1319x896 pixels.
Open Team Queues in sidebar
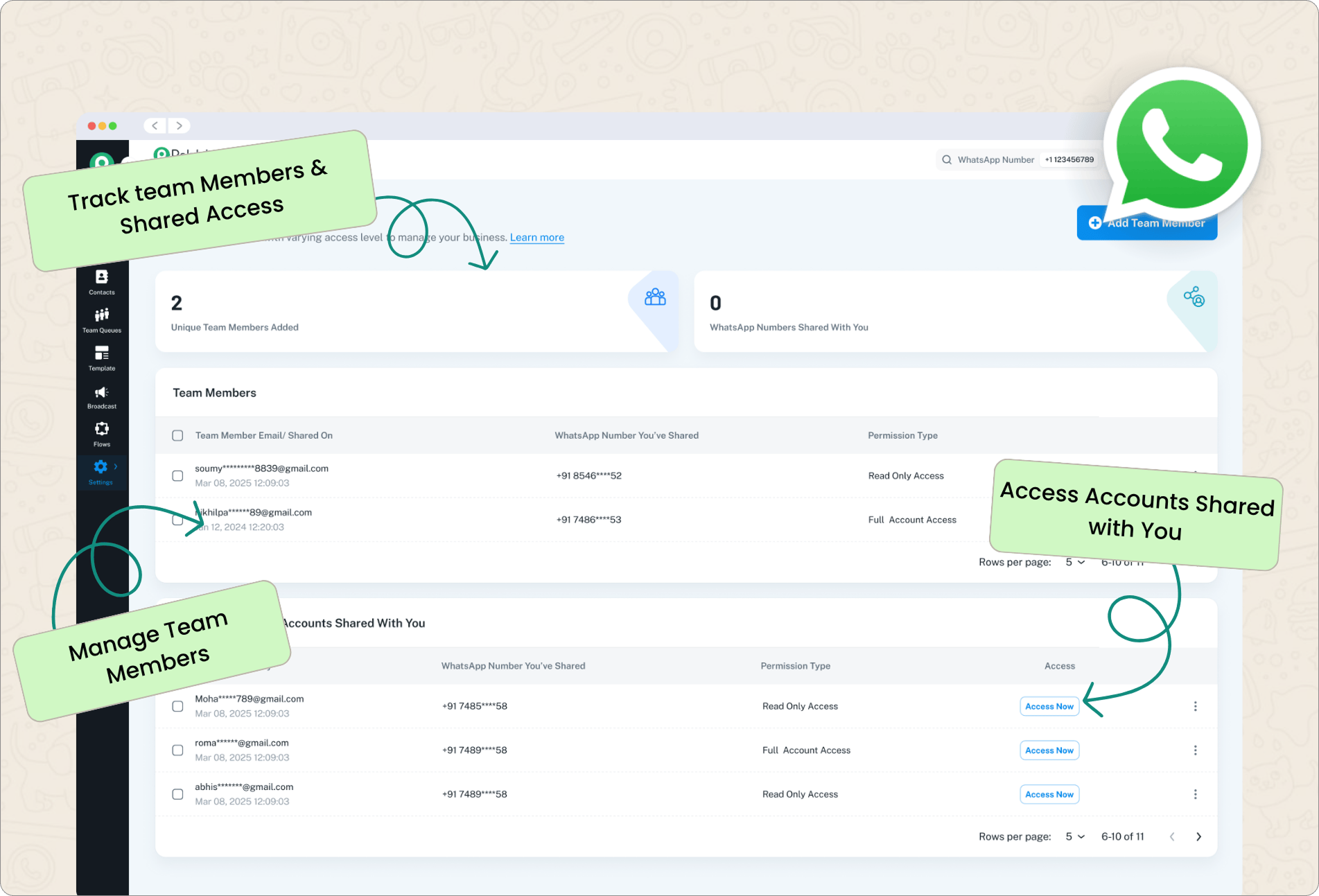pos(102,319)
